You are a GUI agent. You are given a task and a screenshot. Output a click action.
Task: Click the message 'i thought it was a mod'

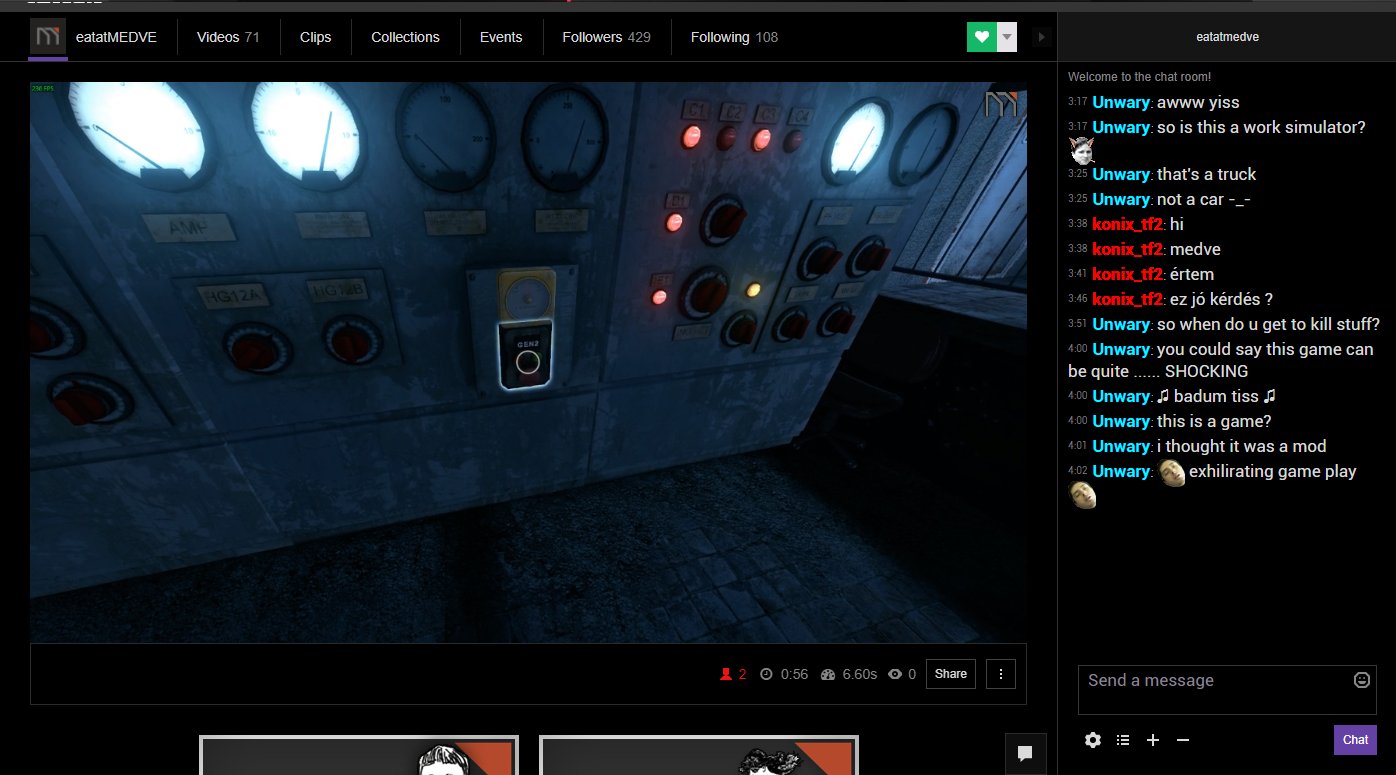coord(1242,446)
